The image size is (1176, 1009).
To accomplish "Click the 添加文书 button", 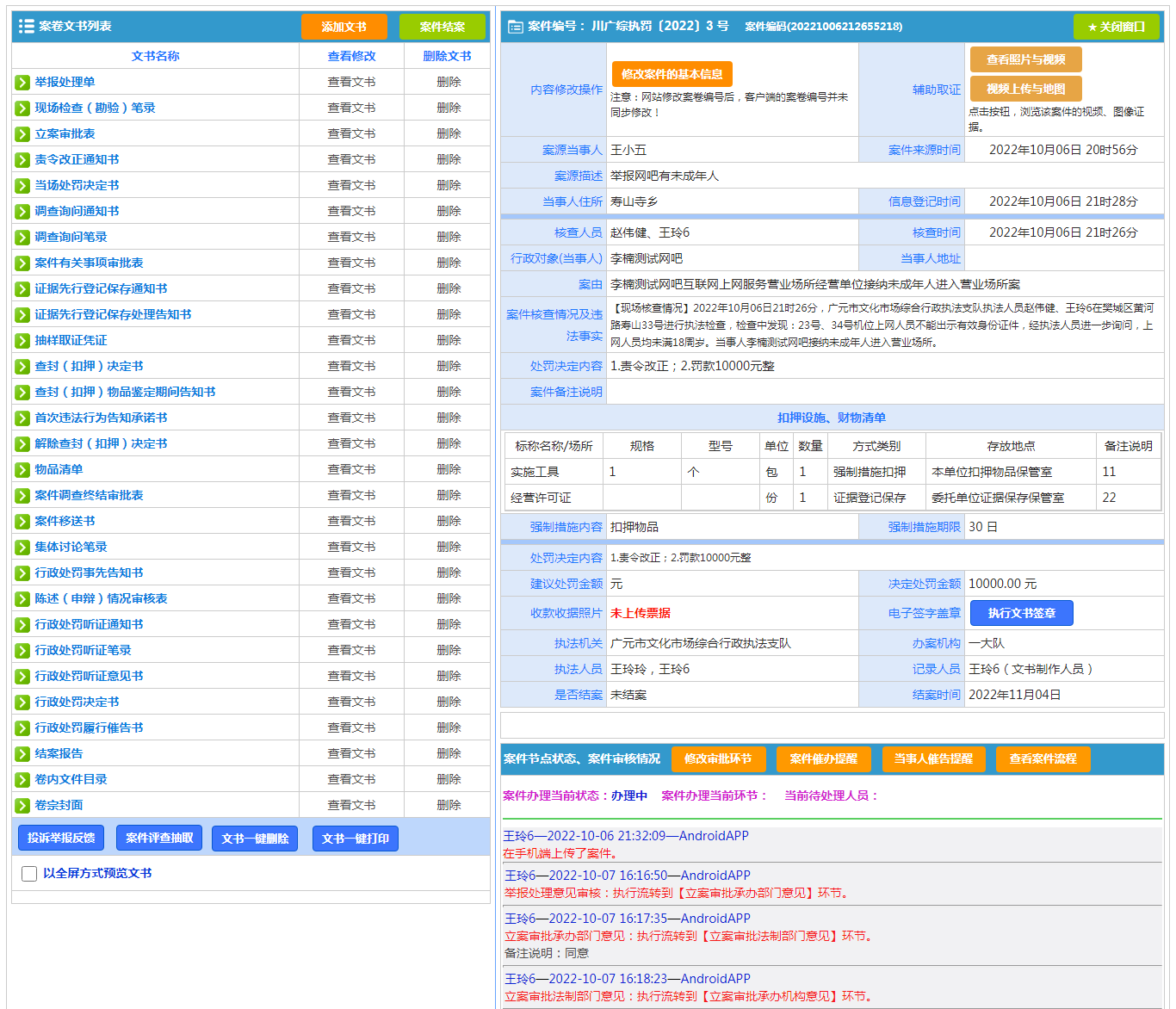I will [344, 27].
